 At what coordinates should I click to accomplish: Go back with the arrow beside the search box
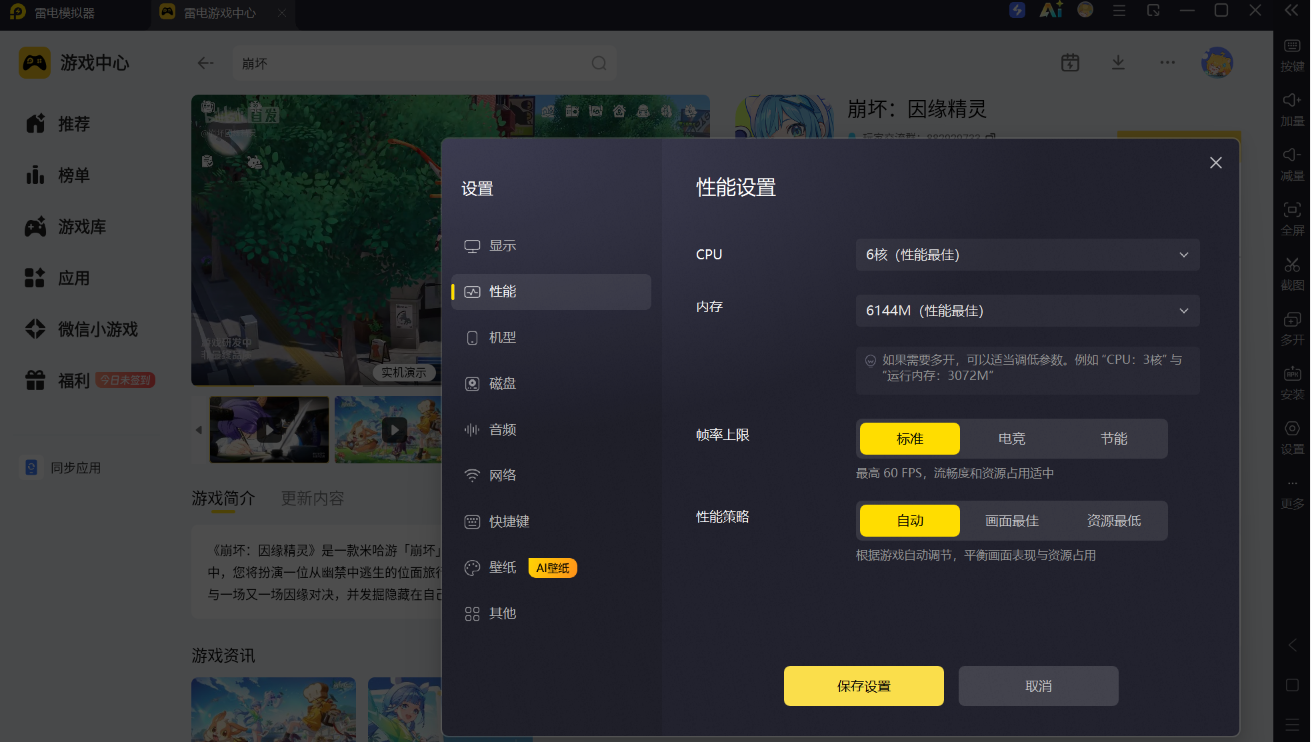[x=206, y=63]
